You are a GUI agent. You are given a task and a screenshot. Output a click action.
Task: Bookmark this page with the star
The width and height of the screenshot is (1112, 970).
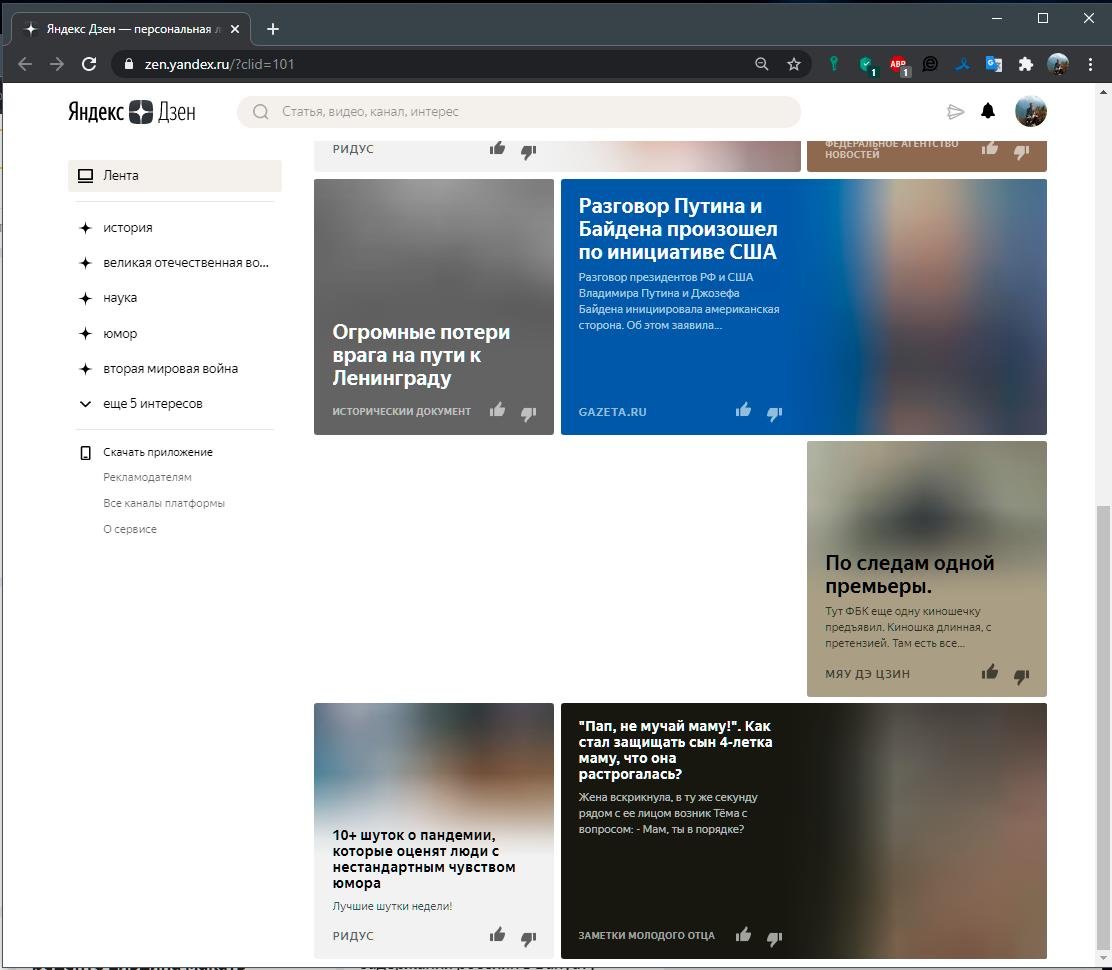(x=794, y=64)
